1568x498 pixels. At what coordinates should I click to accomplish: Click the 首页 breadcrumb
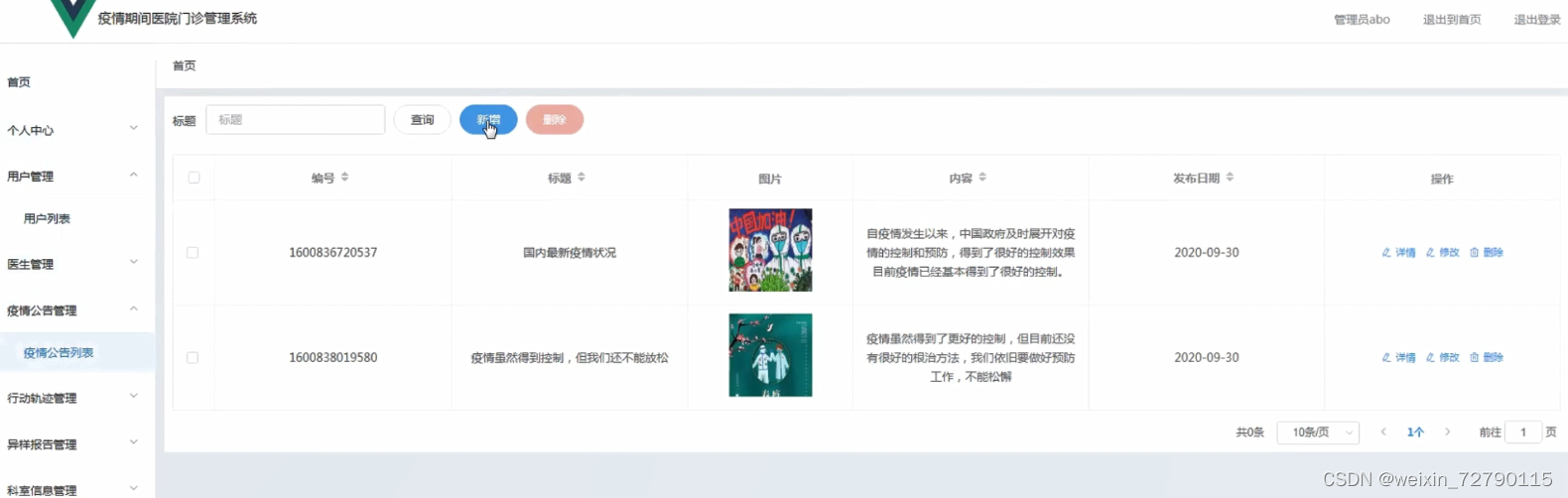(185, 65)
